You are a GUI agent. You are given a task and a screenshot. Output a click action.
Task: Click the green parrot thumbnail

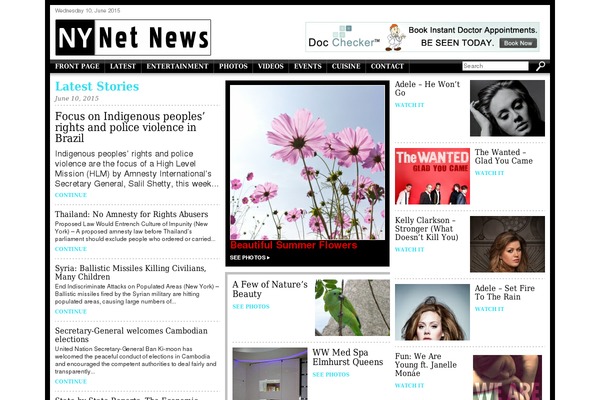352,307
